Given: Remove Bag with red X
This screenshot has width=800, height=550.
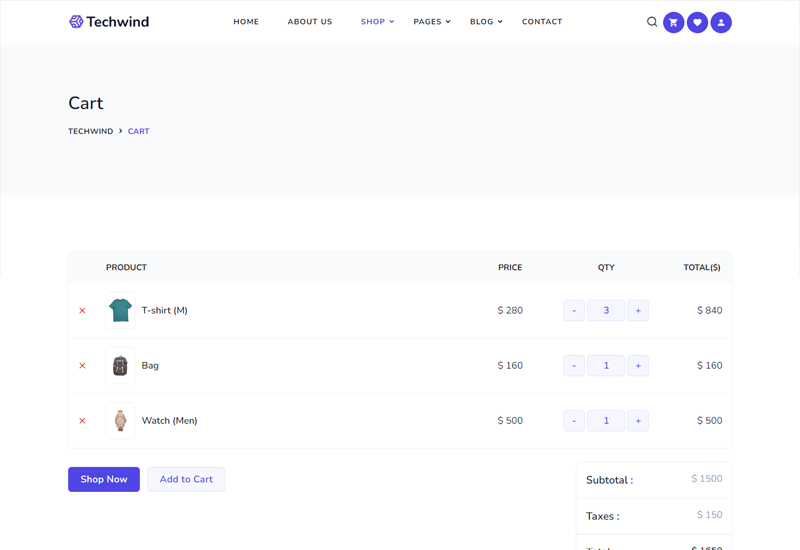Looking at the screenshot, I should (x=82, y=366).
